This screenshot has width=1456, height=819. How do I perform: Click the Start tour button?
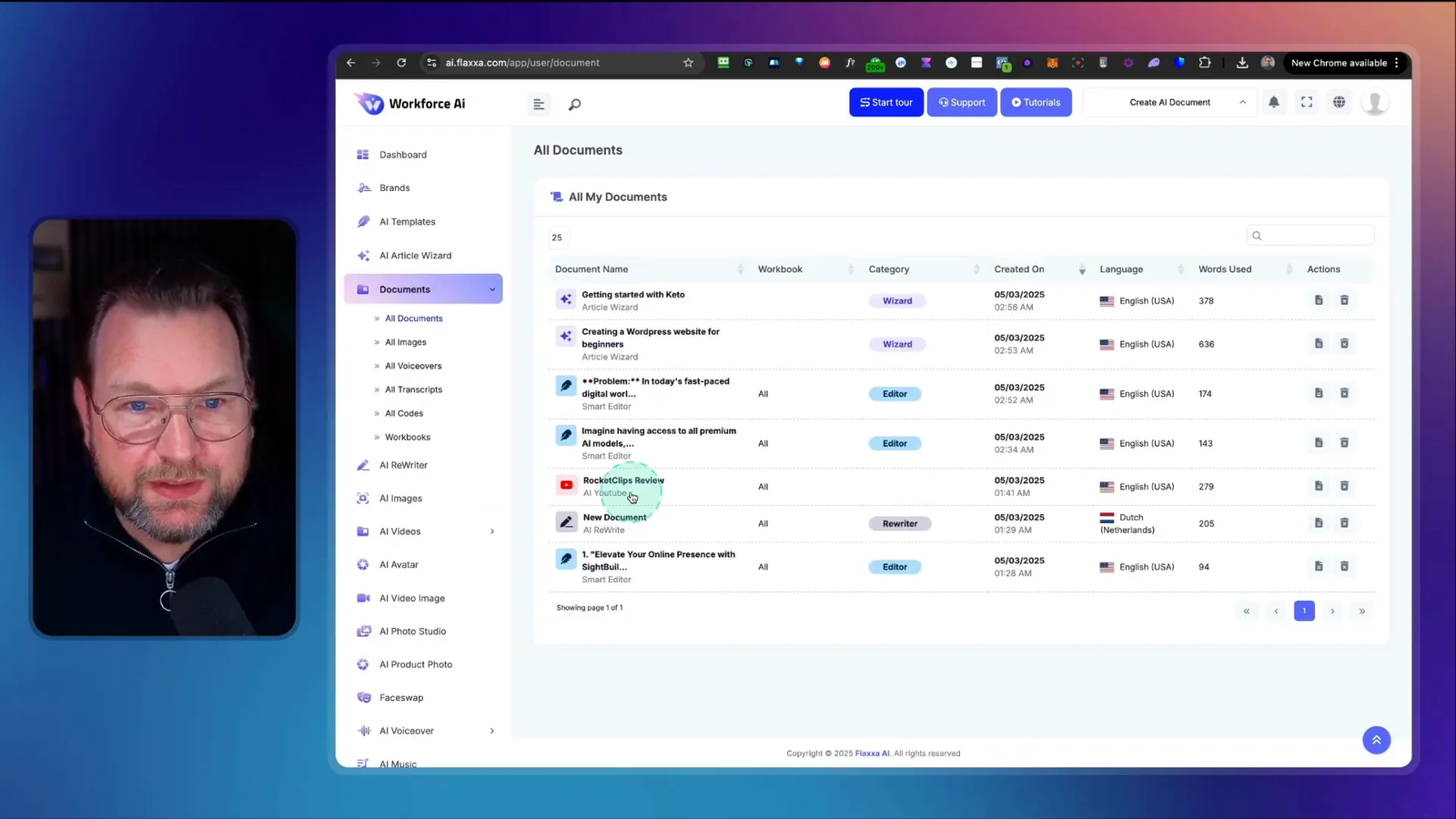point(886,102)
